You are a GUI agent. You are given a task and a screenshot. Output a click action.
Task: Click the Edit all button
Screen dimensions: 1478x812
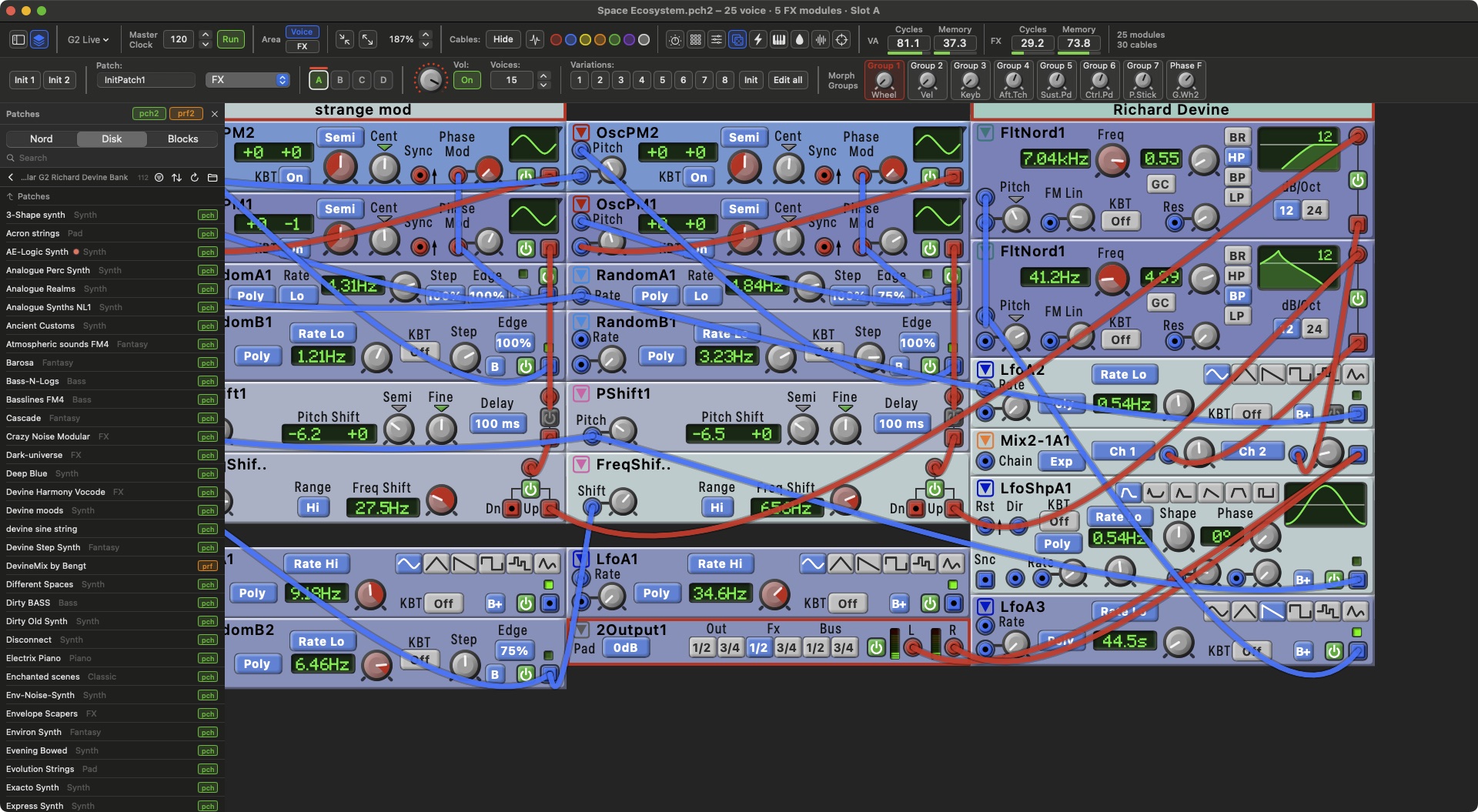pos(787,80)
